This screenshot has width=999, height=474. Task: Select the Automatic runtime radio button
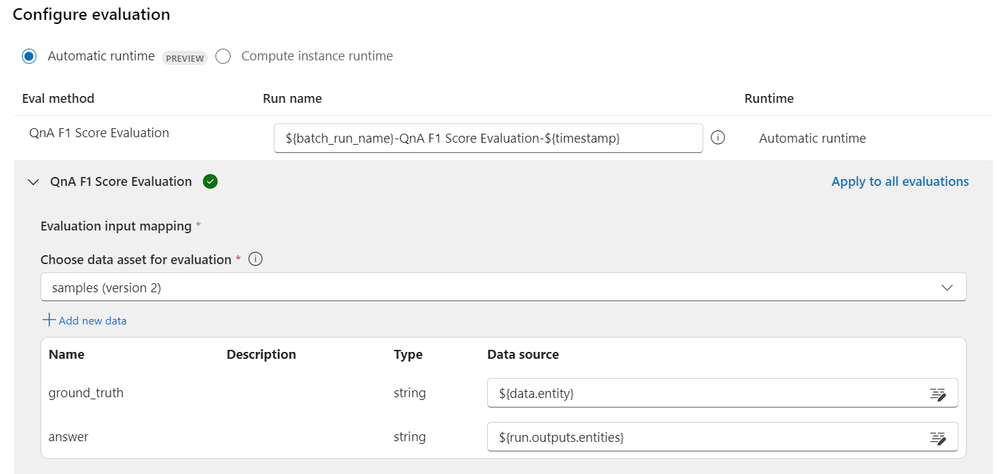tap(30, 56)
